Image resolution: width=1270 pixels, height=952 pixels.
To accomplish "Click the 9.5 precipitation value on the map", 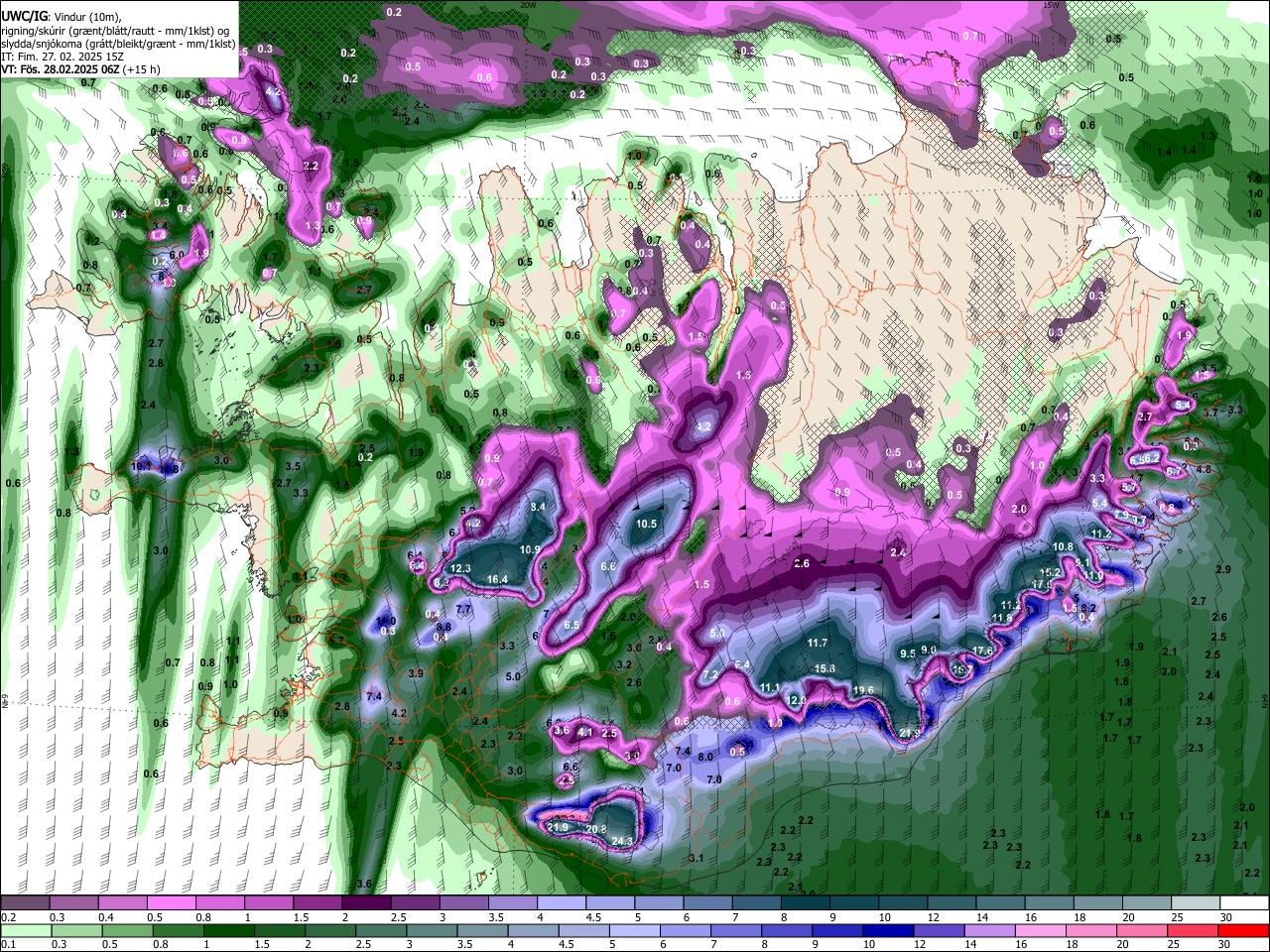I will coord(908,654).
